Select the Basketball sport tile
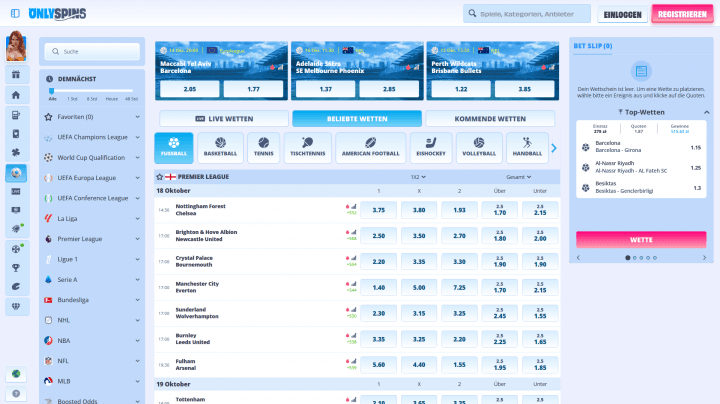720x404 pixels. pyautogui.click(x=220, y=148)
